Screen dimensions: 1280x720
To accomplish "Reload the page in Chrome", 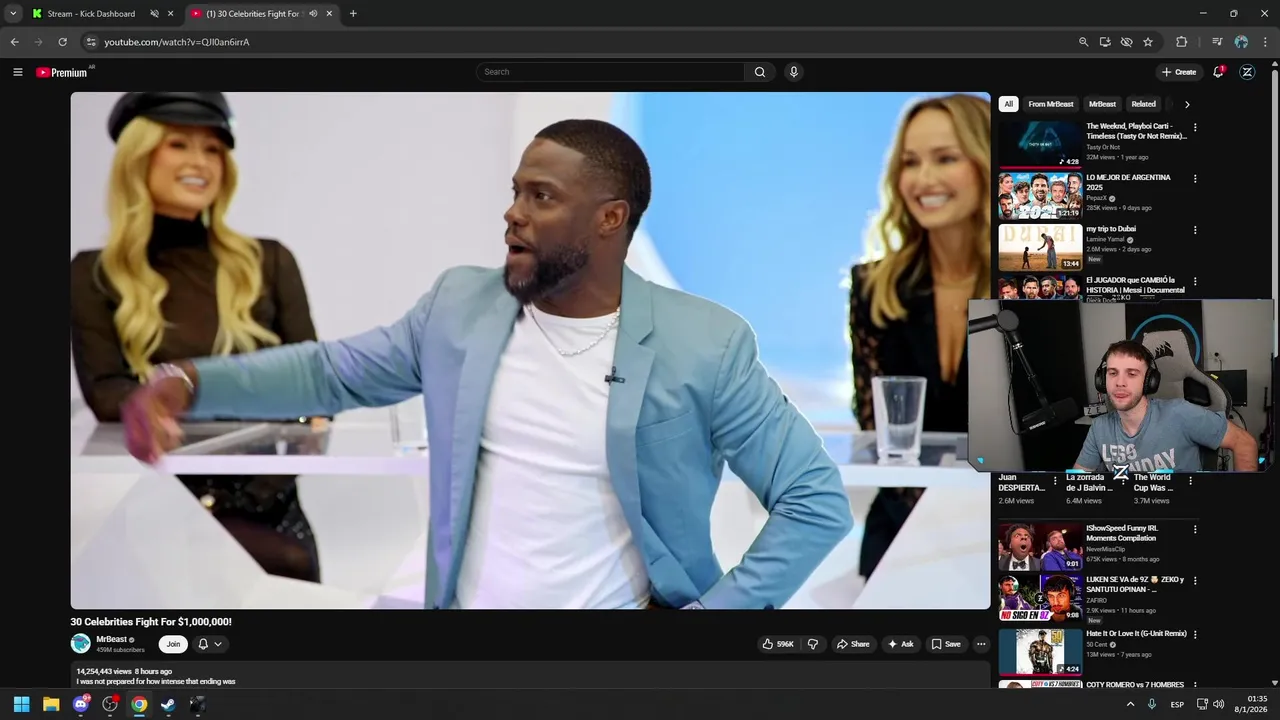I will (62, 42).
